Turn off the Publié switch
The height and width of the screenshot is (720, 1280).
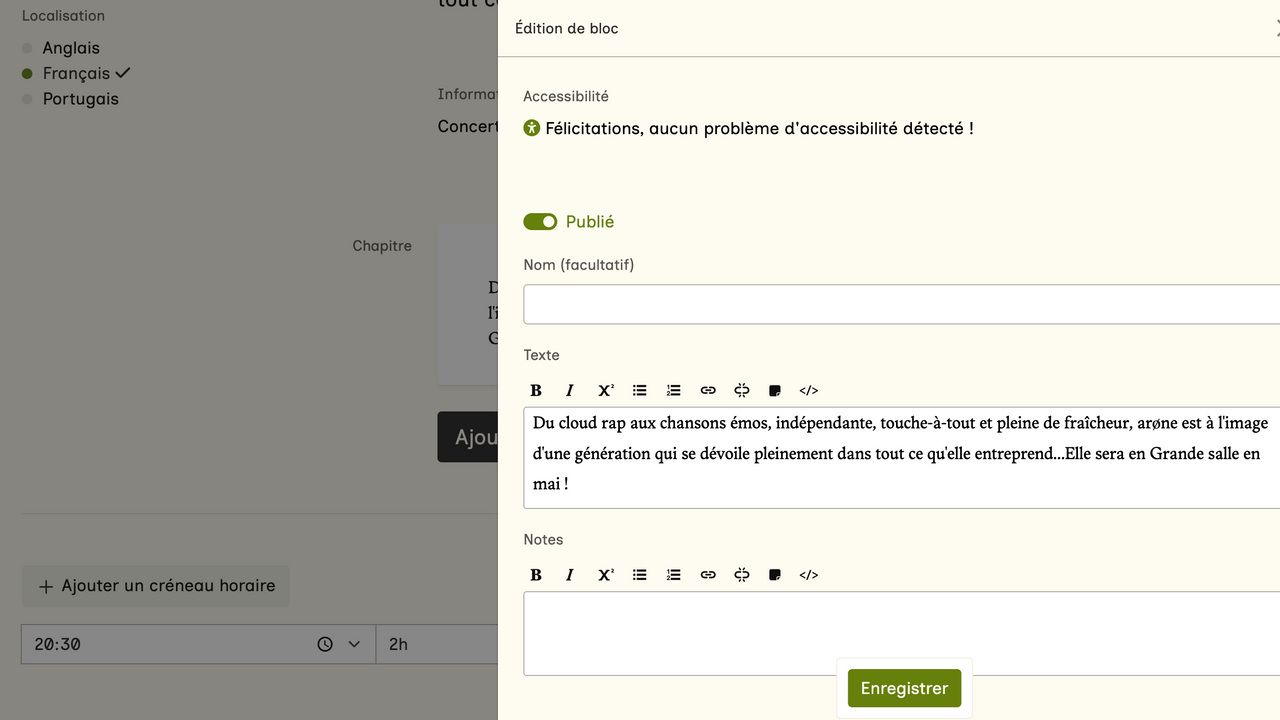[x=540, y=222]
